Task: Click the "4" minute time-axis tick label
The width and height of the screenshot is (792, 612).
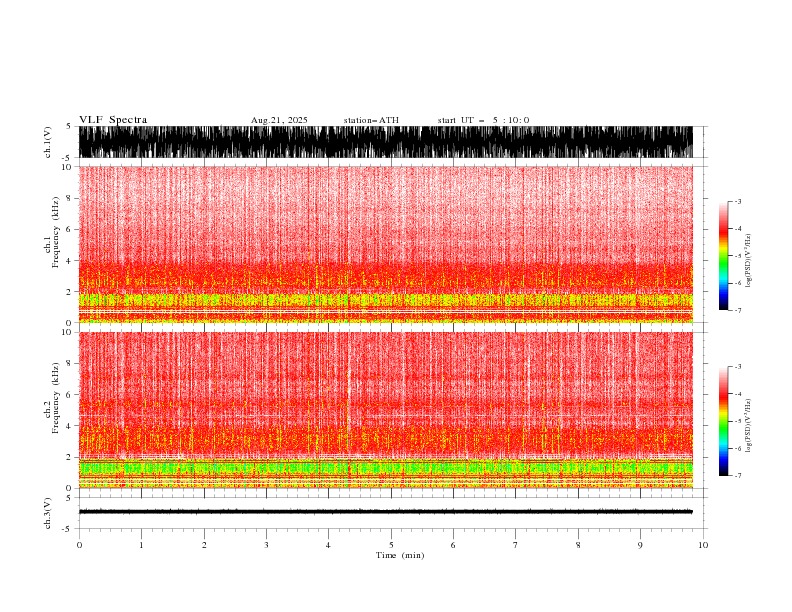Action: (x=328, y=545)
